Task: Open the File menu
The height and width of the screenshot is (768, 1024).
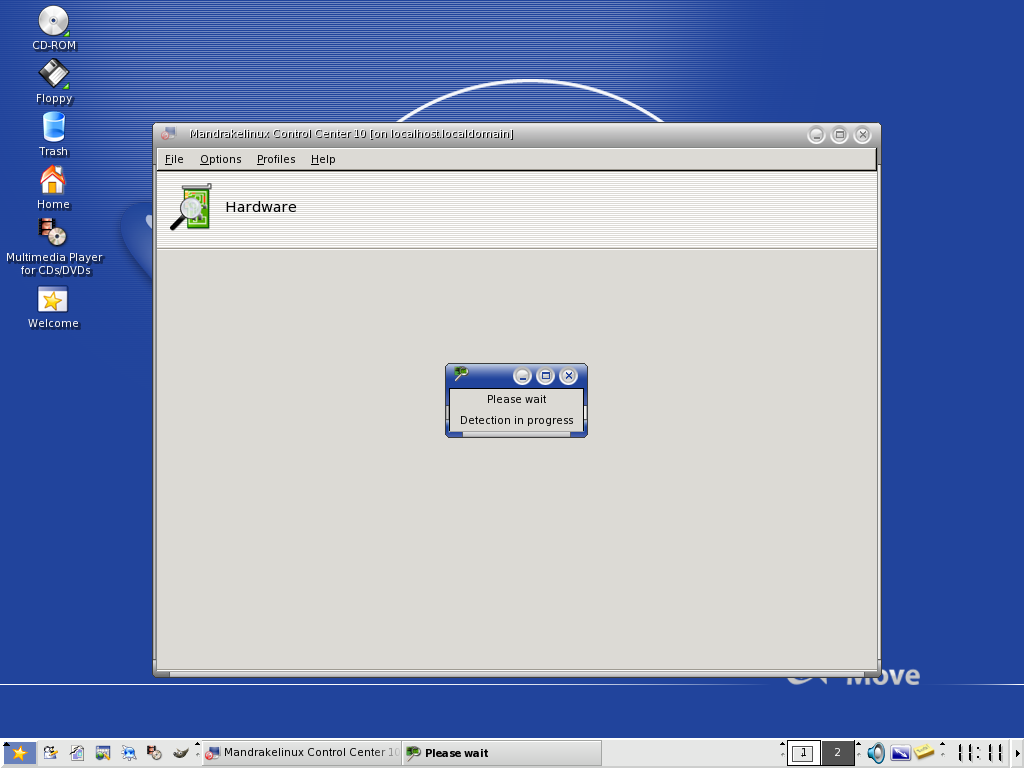Action: (x=174, y=159)
